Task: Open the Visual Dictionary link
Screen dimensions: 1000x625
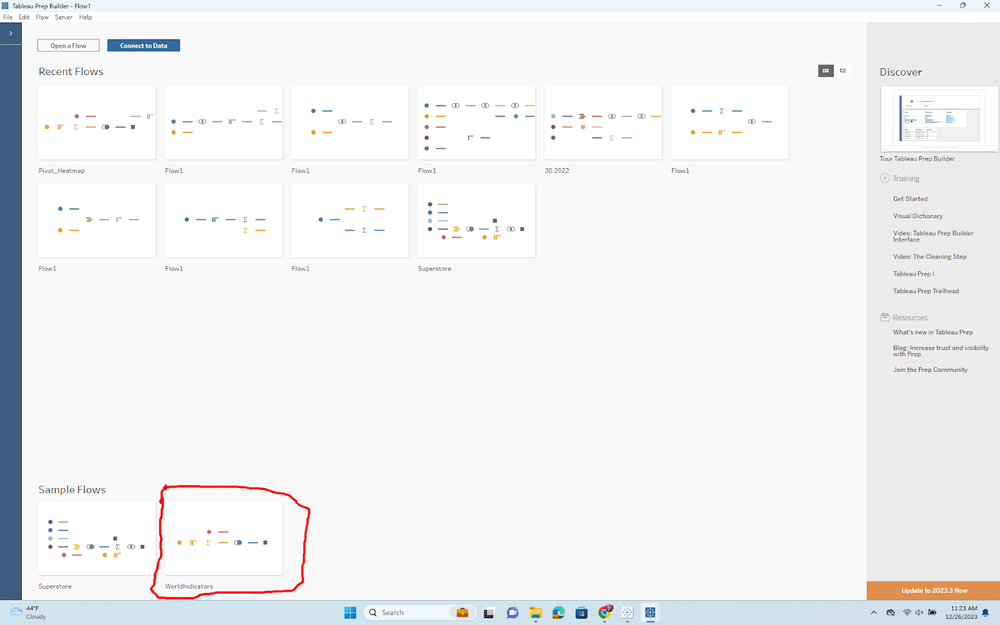Action: click(918, 216)
